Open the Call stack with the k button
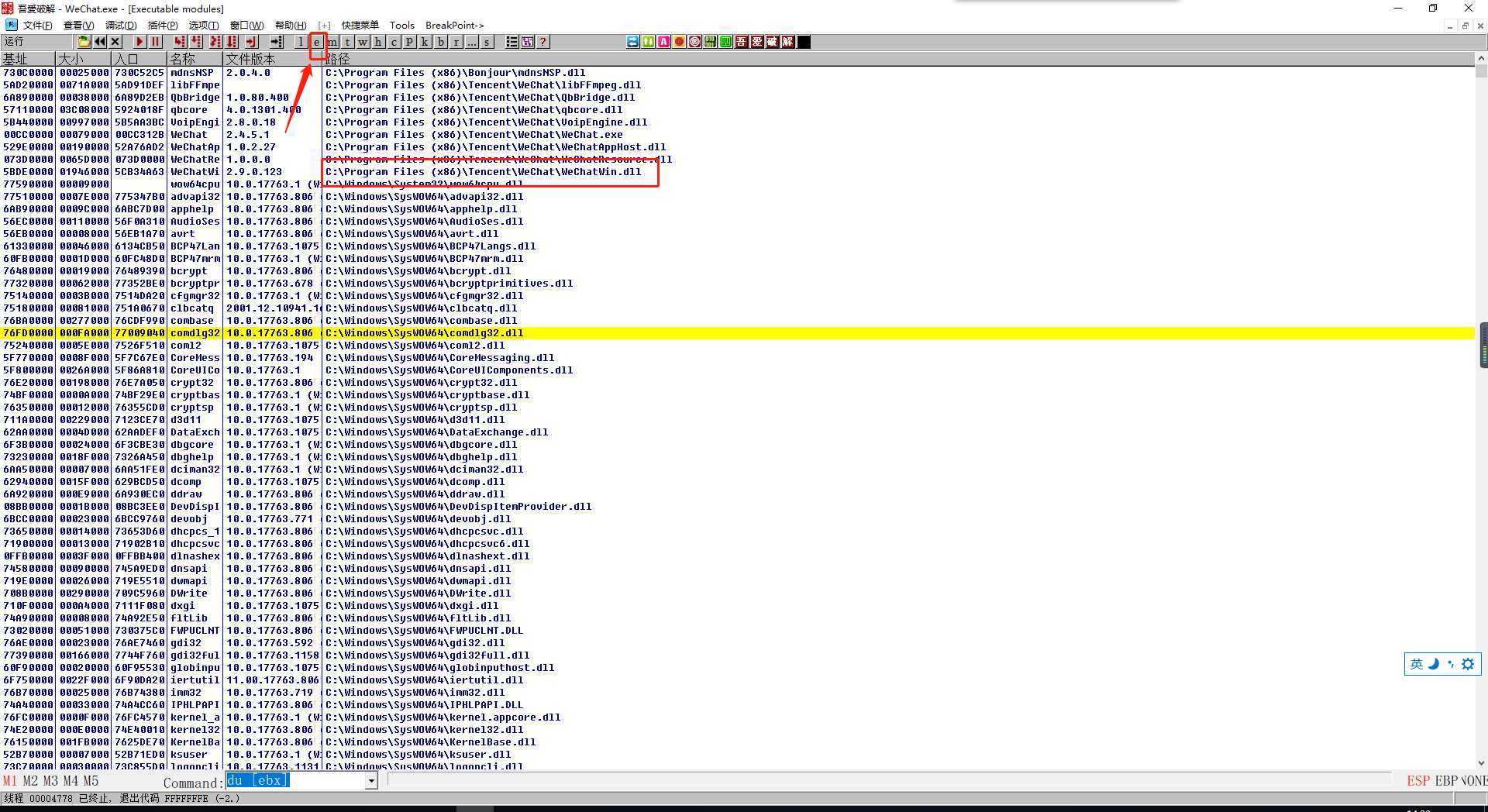The height and width of the screenshot is (812, 1488). (x=425, y=42)
